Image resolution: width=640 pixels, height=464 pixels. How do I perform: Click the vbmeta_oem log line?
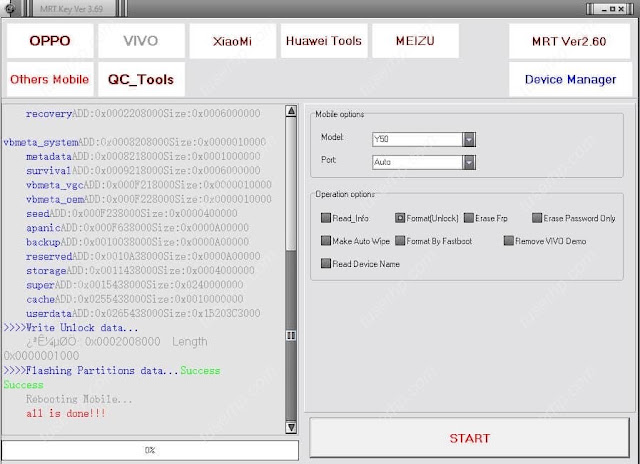(149, 199)
